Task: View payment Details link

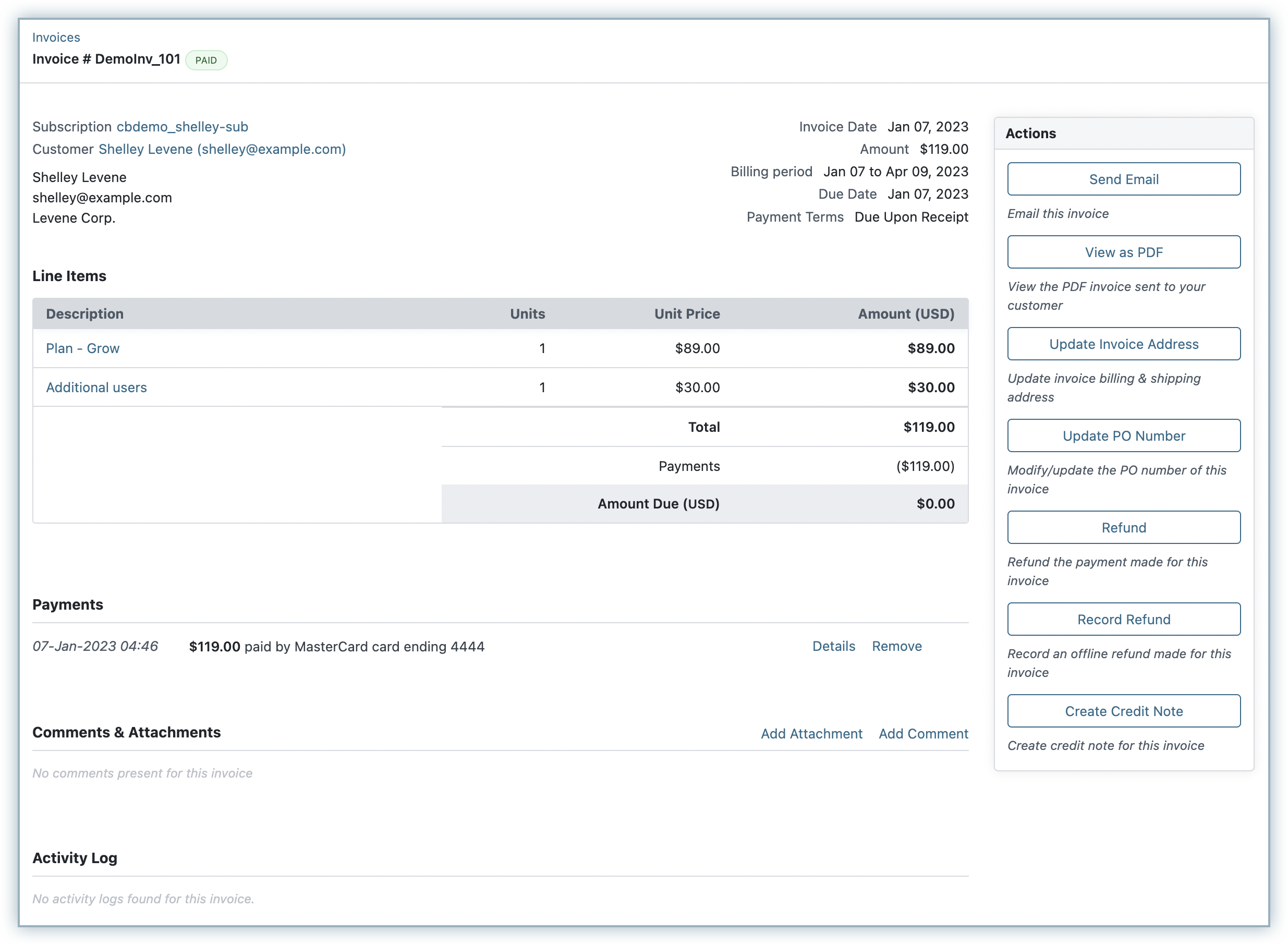Action: click(833, 646)
